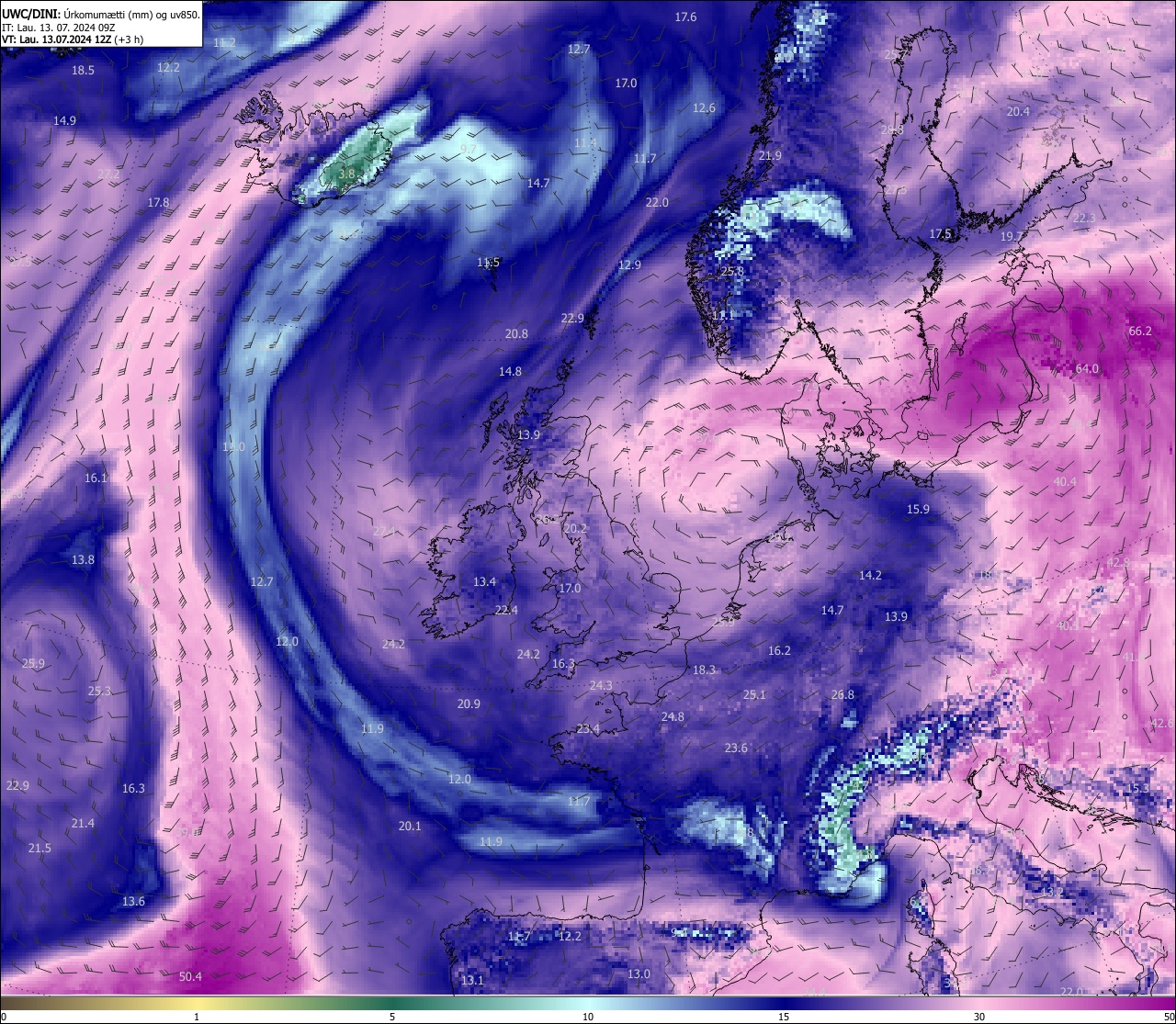Screen dimensions: 1176x1024
Task: Select the 18.5 value label
Action: pyautogui.click(x=83, y=70)
